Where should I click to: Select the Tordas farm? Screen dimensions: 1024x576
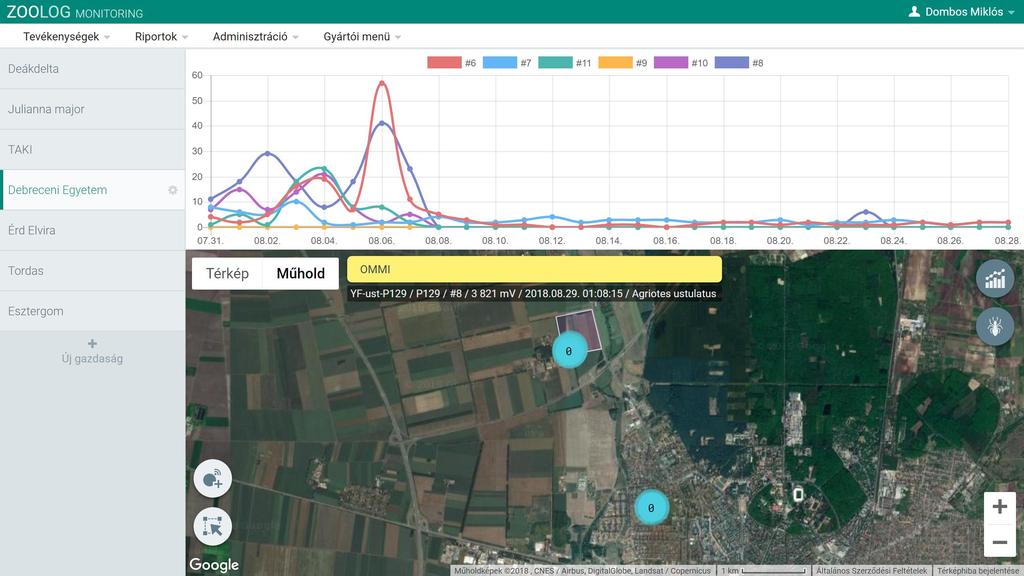93,271
